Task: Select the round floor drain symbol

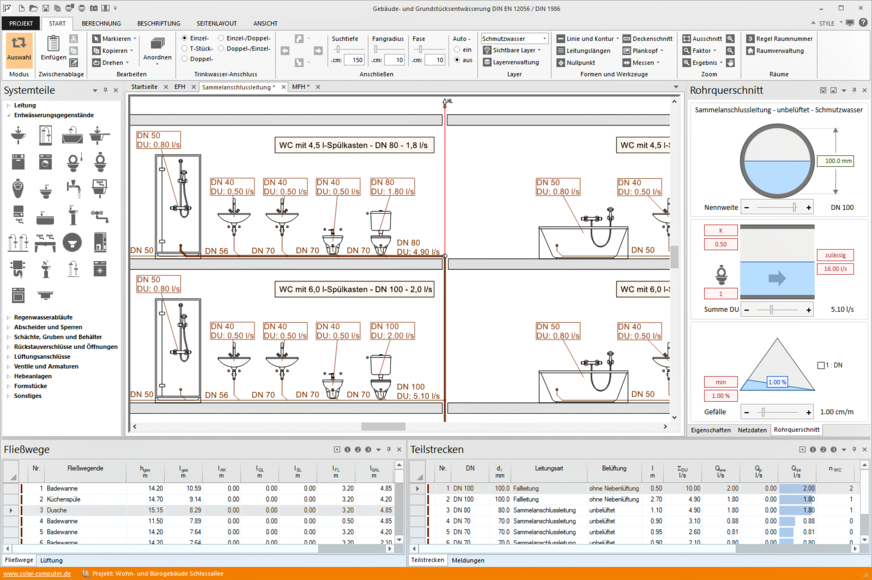Action: (72, 241)
